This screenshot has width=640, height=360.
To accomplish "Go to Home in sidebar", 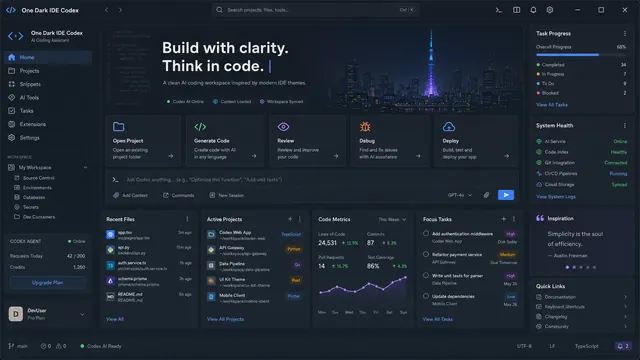I will click(x=48, y=57).
